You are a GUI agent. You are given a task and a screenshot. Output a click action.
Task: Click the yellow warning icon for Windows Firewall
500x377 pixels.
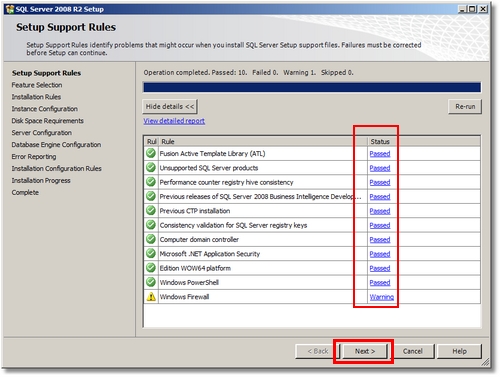coord(151,297)
